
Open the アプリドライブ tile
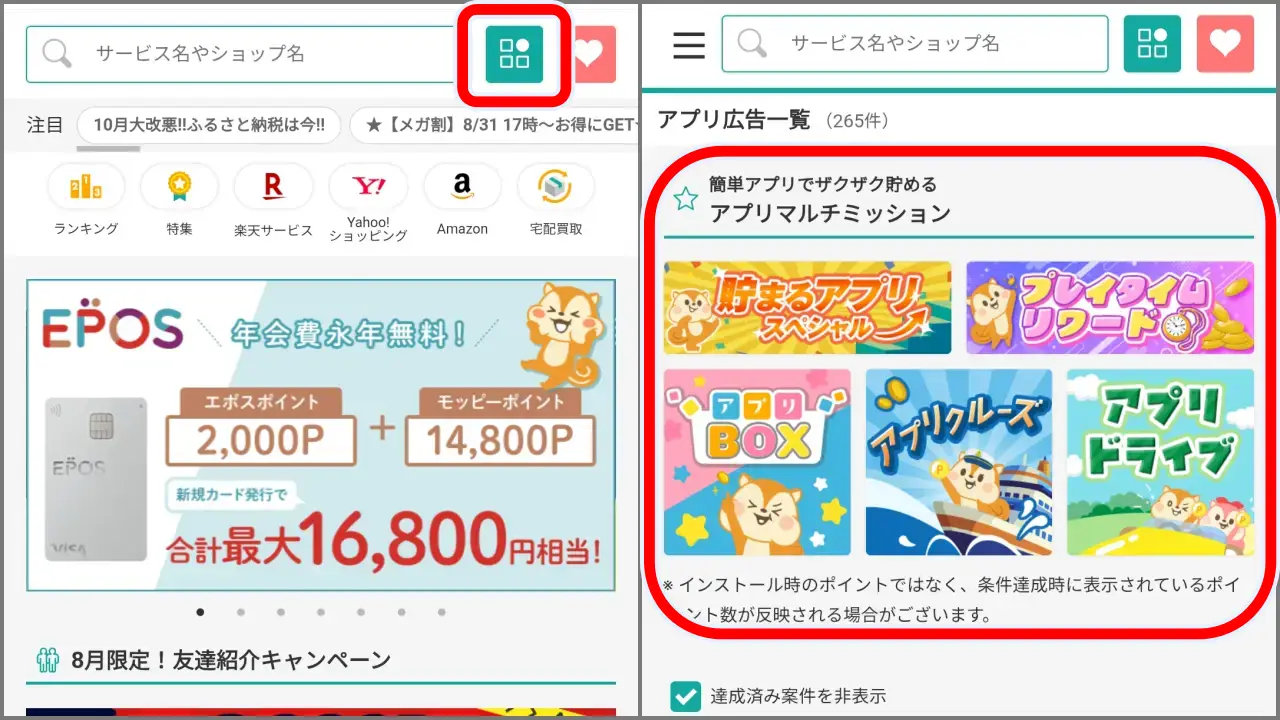click(1160, 462)
